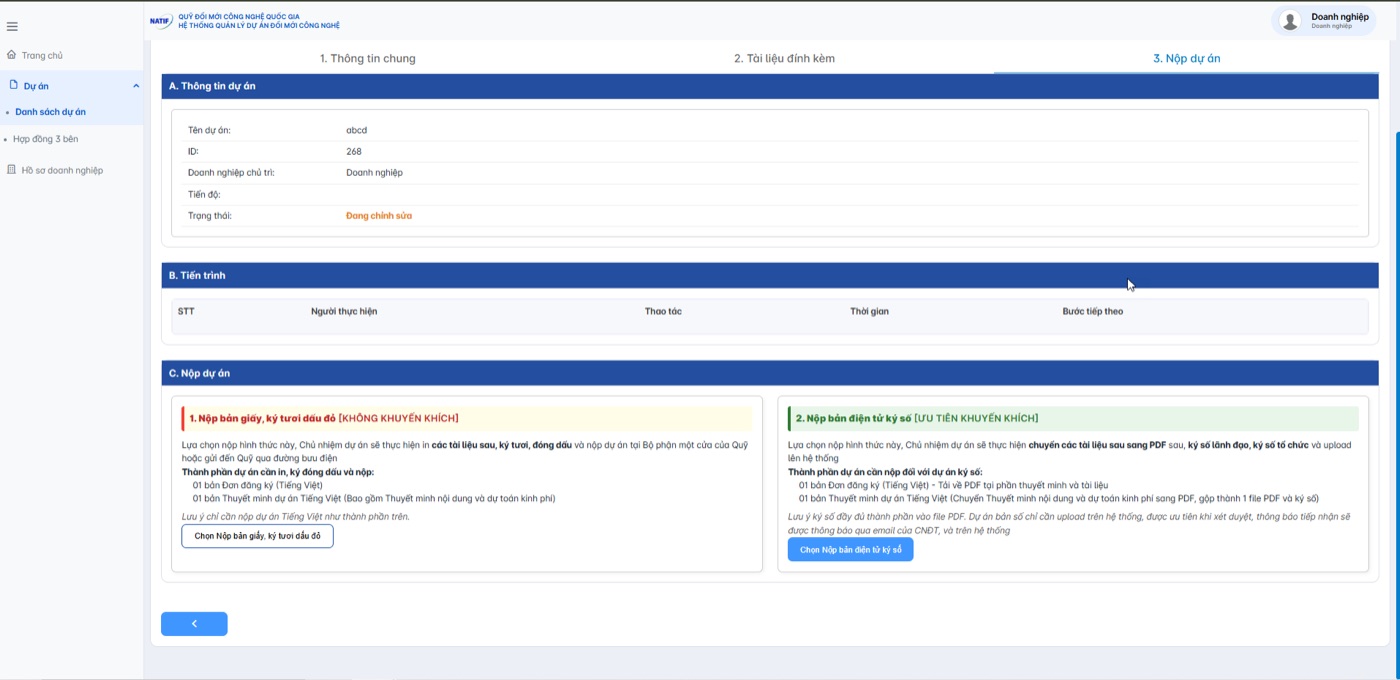The width and height of the screenshot is (1400, 680).
Task: Click the Trang chủ home icon
Action: [x=11, y=55]
